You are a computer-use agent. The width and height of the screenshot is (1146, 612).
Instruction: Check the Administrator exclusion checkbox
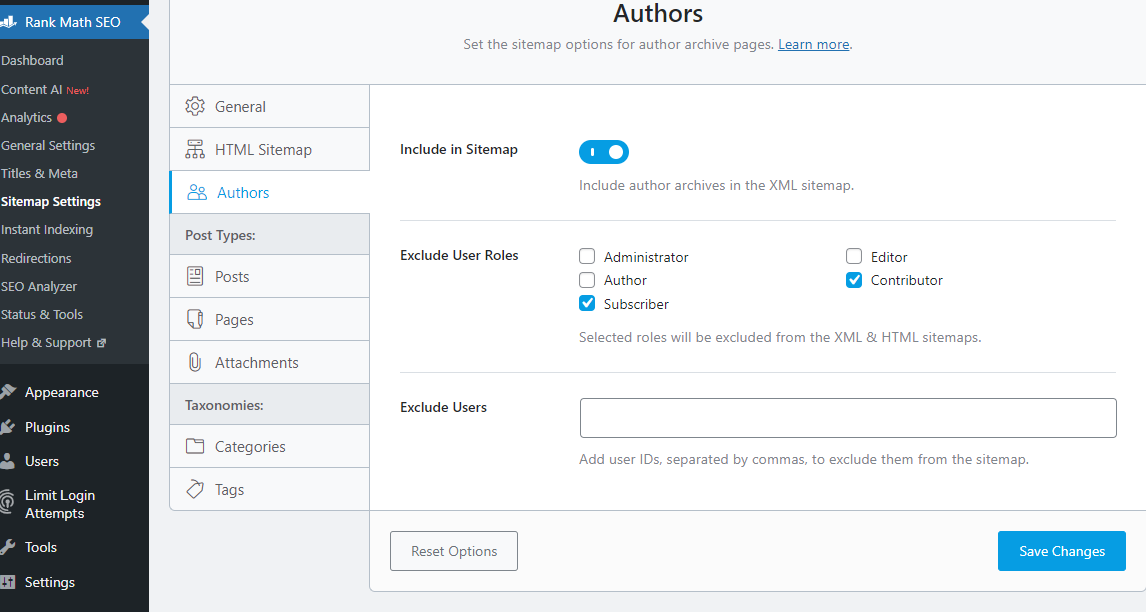point(587,256)
